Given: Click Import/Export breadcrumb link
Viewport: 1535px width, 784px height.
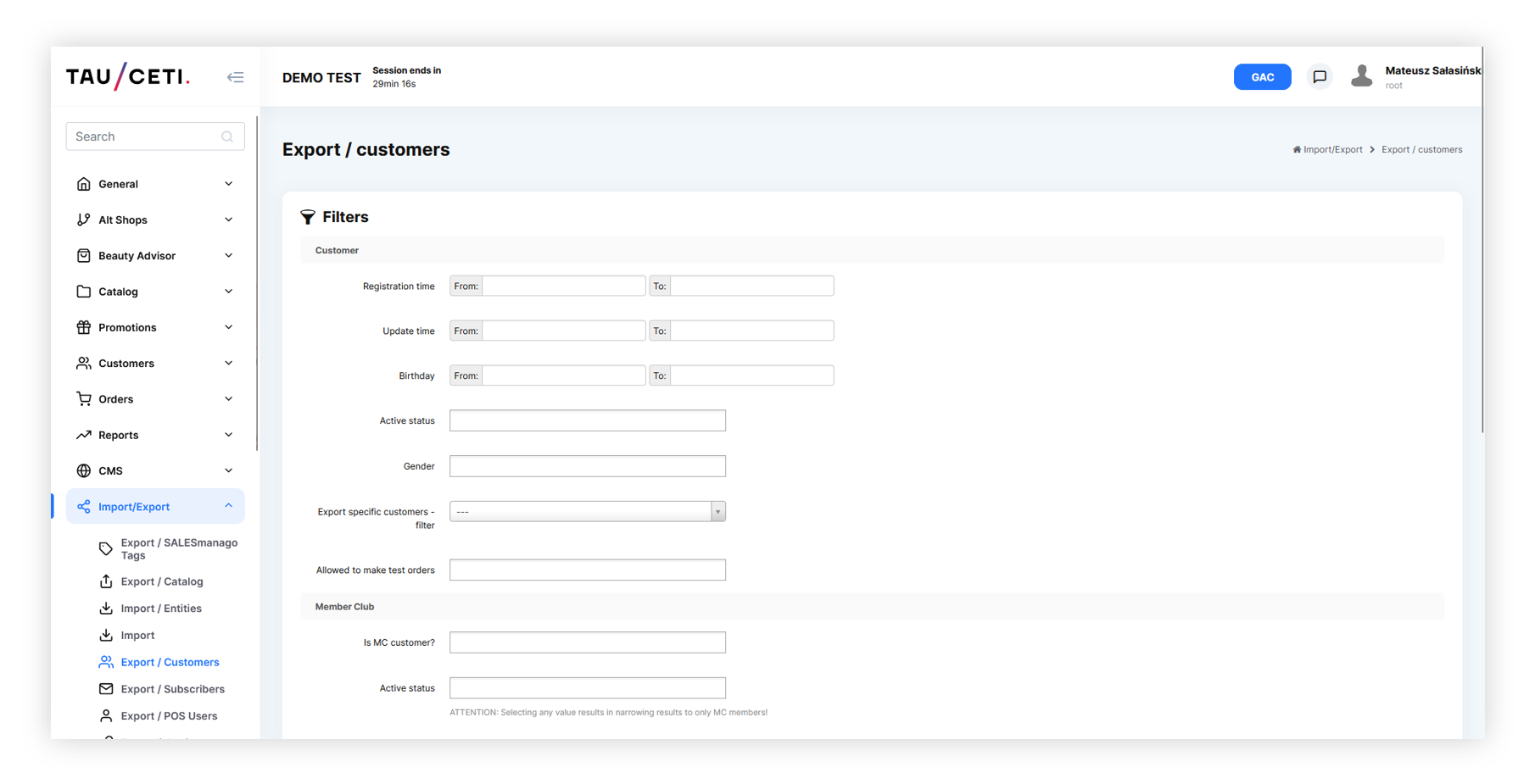Looking at the screenshot, I should [1331, 150].
